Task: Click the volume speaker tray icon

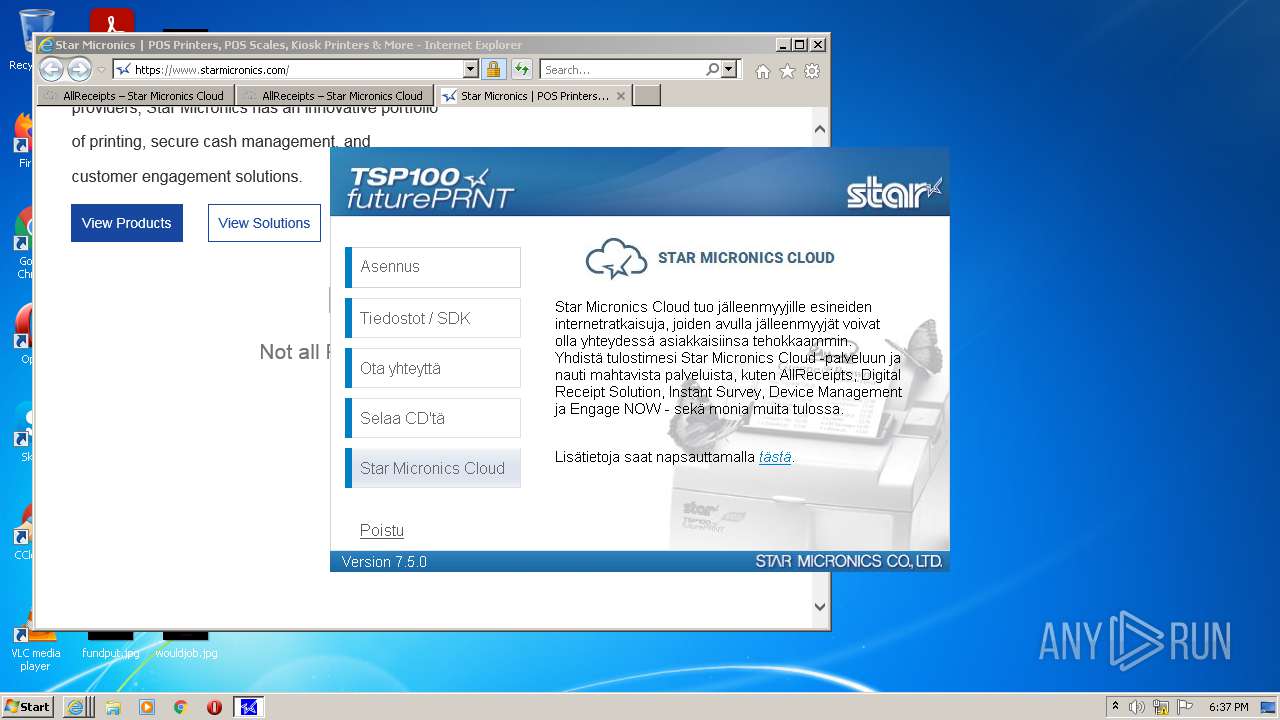Action: 1137,707
